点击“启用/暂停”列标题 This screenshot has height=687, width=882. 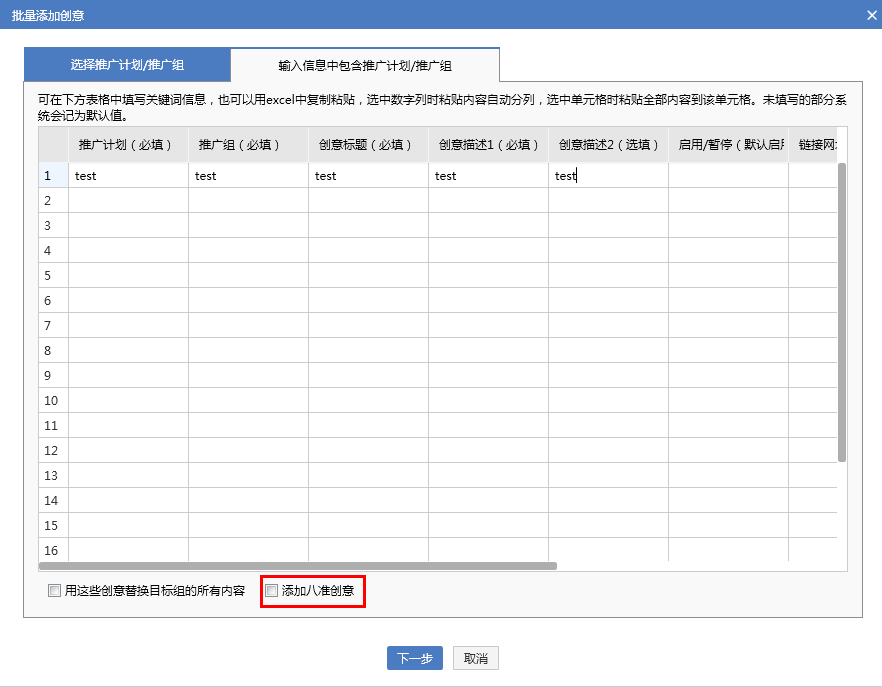[x=727, y=144]
